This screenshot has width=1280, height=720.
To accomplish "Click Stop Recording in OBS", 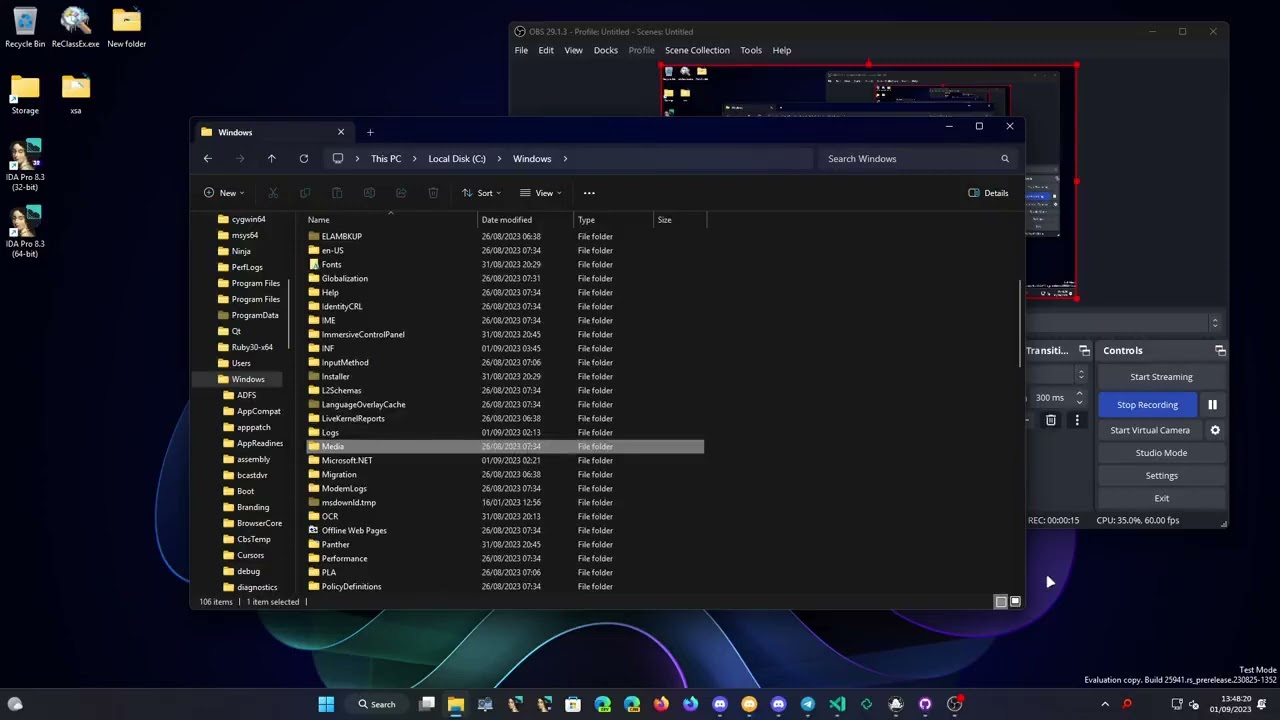I will [1147, 405].
